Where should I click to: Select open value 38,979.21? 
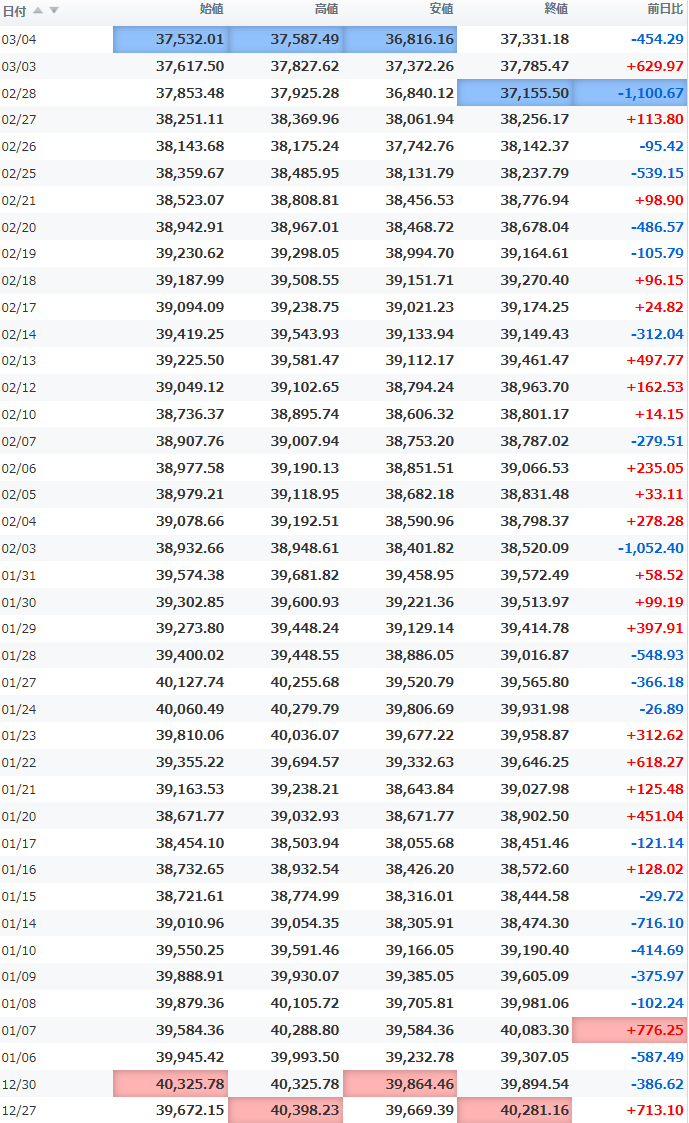point(190,494)
